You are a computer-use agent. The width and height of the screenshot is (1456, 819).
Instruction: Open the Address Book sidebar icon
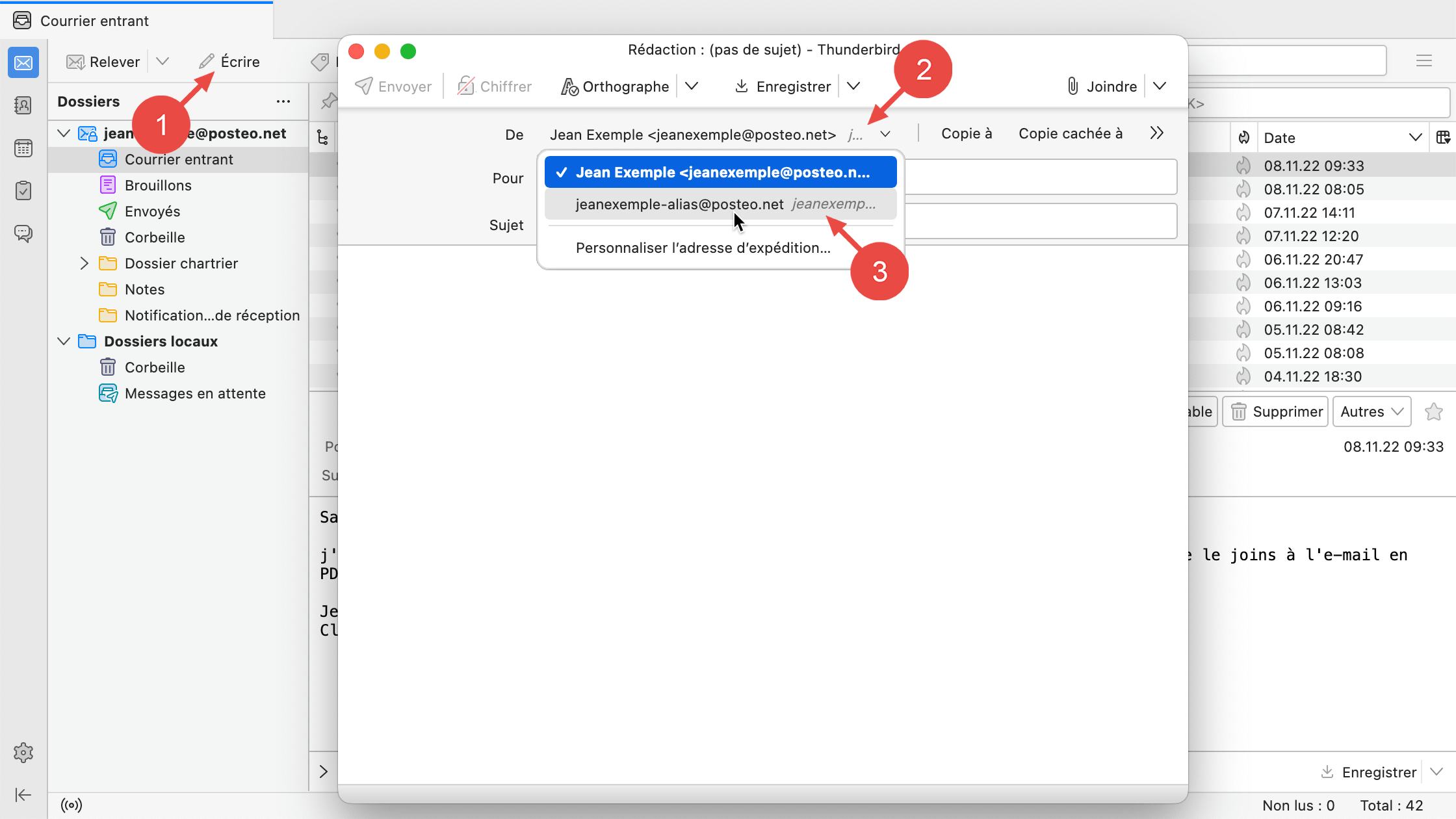[23, 105]
